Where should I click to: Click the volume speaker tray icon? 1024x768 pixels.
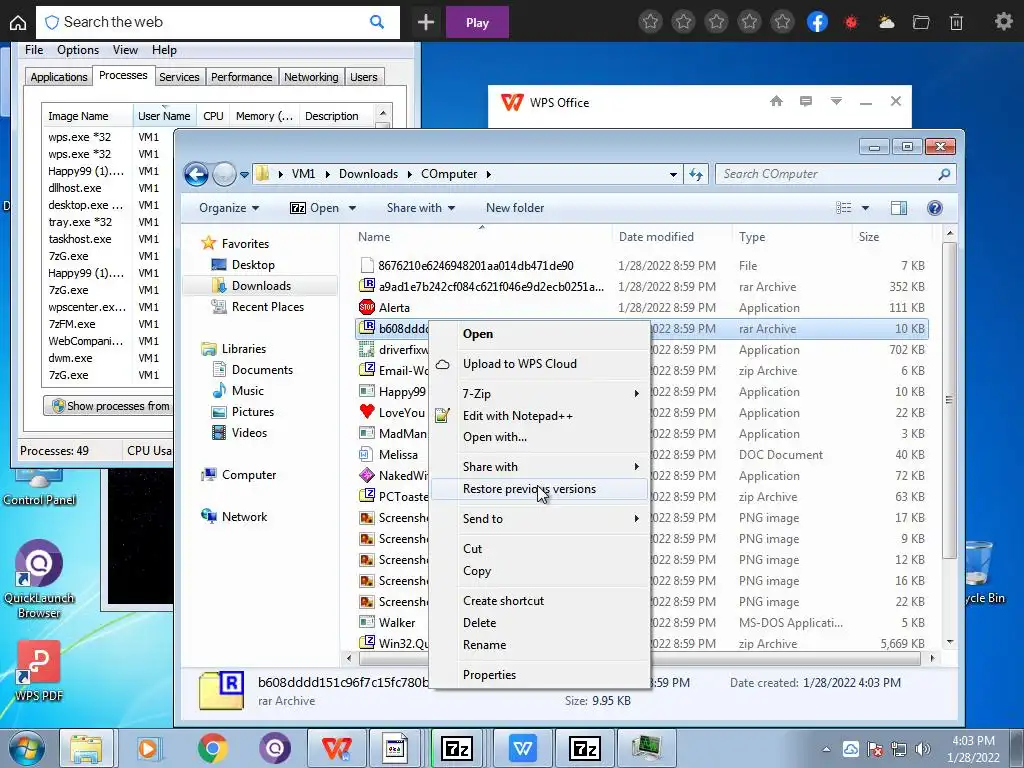922,748
